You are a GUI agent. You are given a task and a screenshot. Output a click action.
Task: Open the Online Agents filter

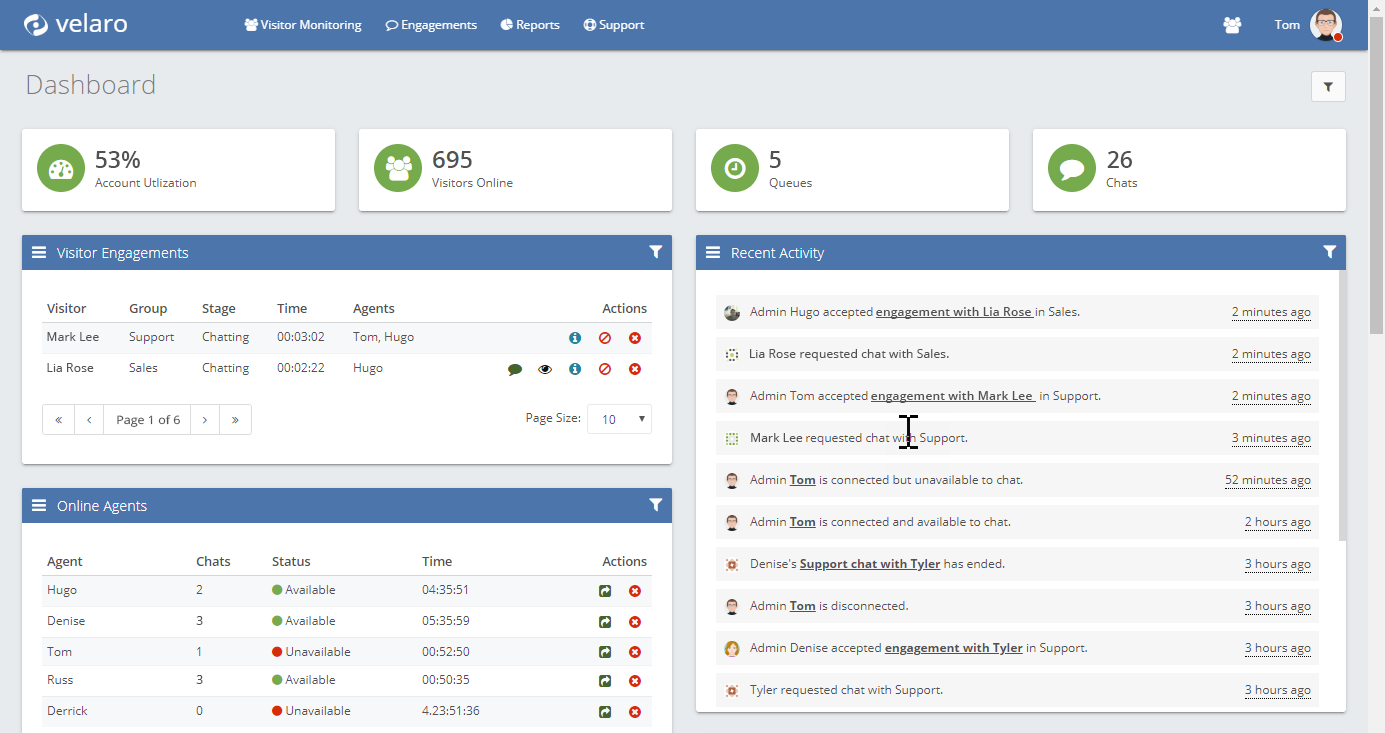pos(656,505)
